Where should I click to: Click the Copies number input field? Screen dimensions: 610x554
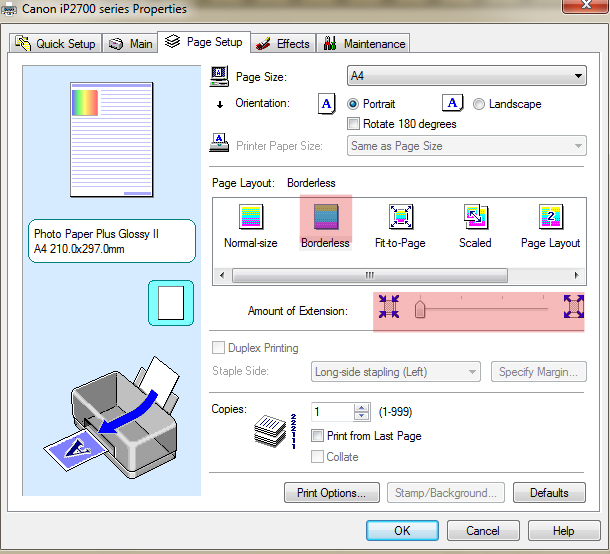coord(333,412)
